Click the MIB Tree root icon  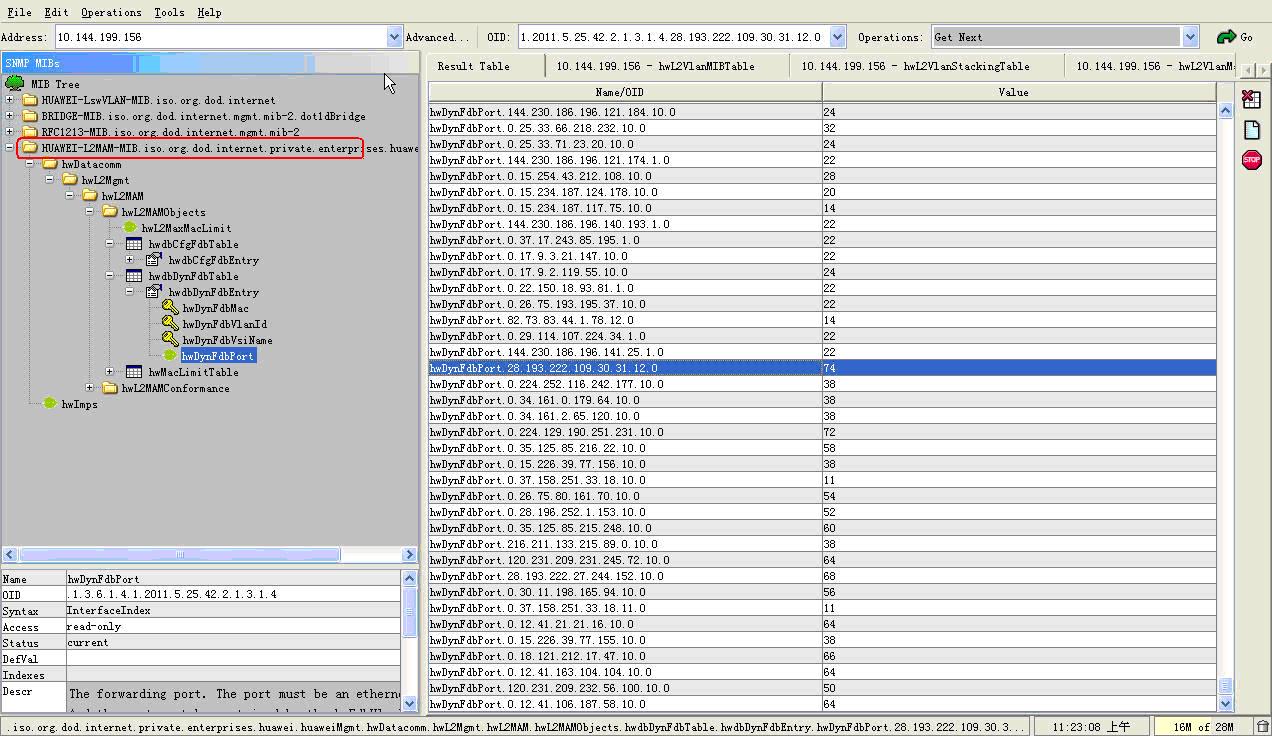[x=15, y=84]
